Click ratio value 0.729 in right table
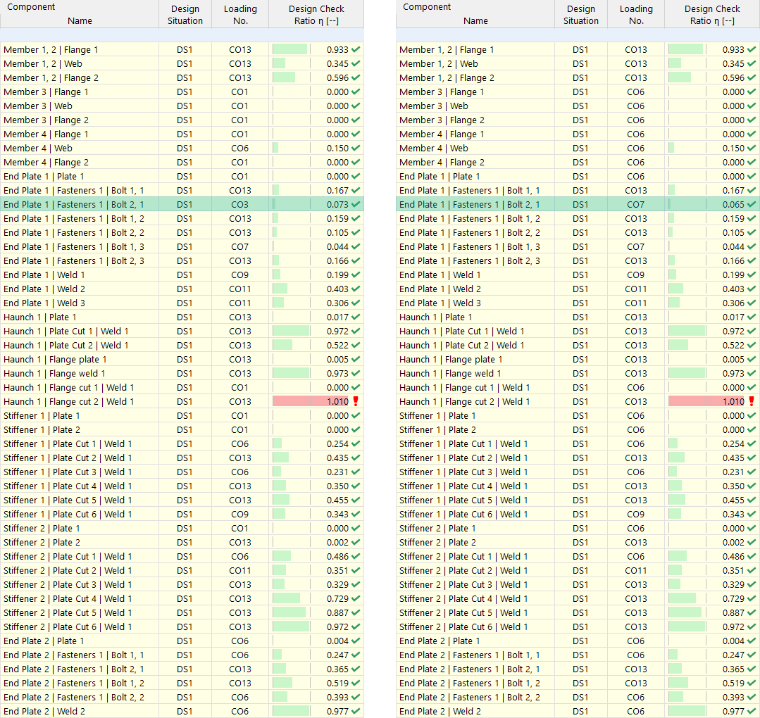Viewport: 760px width, 718px height. 733,599
